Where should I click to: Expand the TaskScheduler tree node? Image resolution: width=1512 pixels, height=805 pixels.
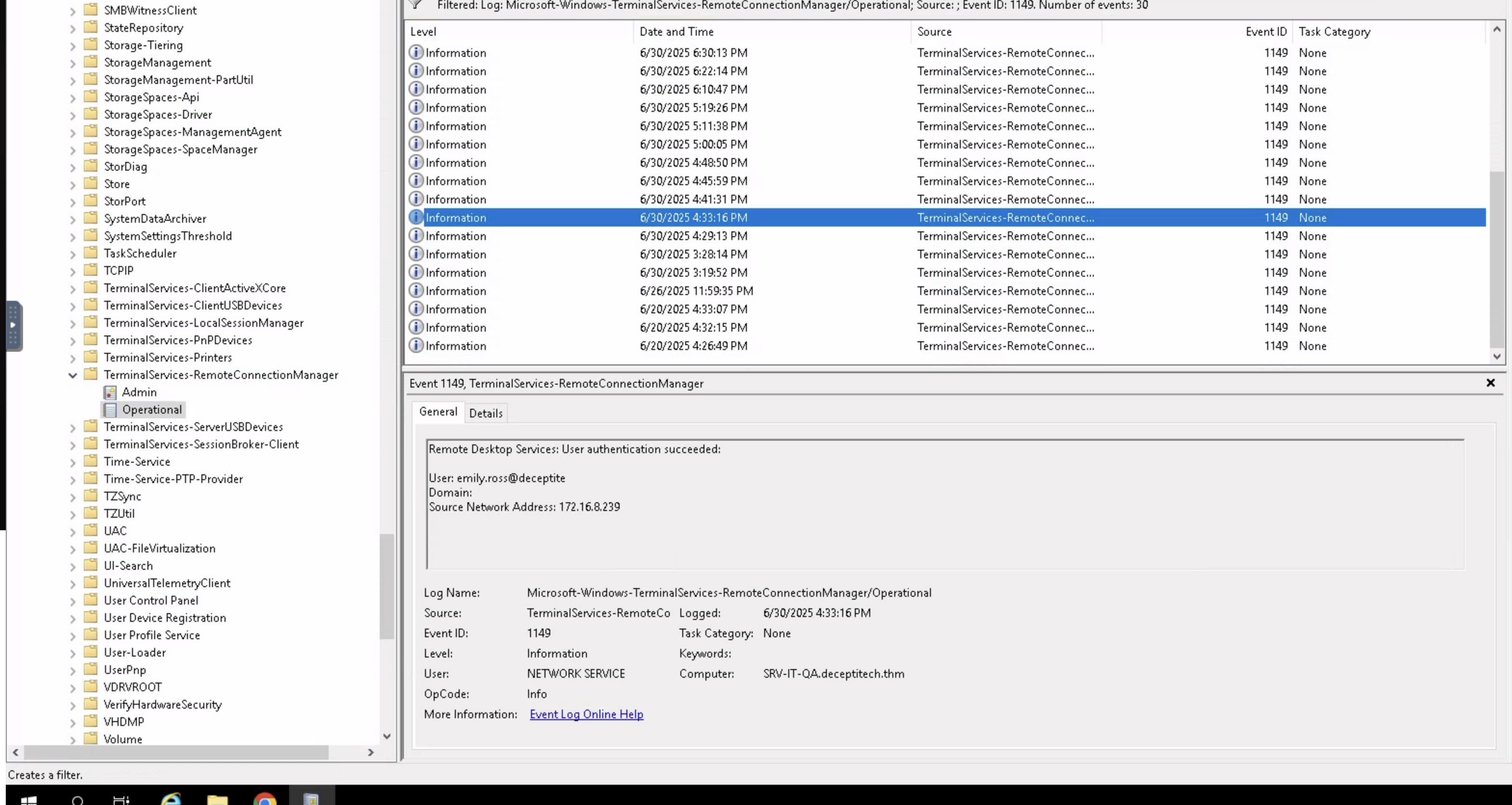pyautogui.click(x=72, y=254)
